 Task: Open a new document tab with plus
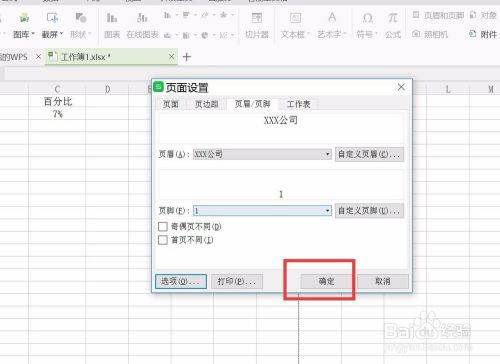click(x=187, y=57)
